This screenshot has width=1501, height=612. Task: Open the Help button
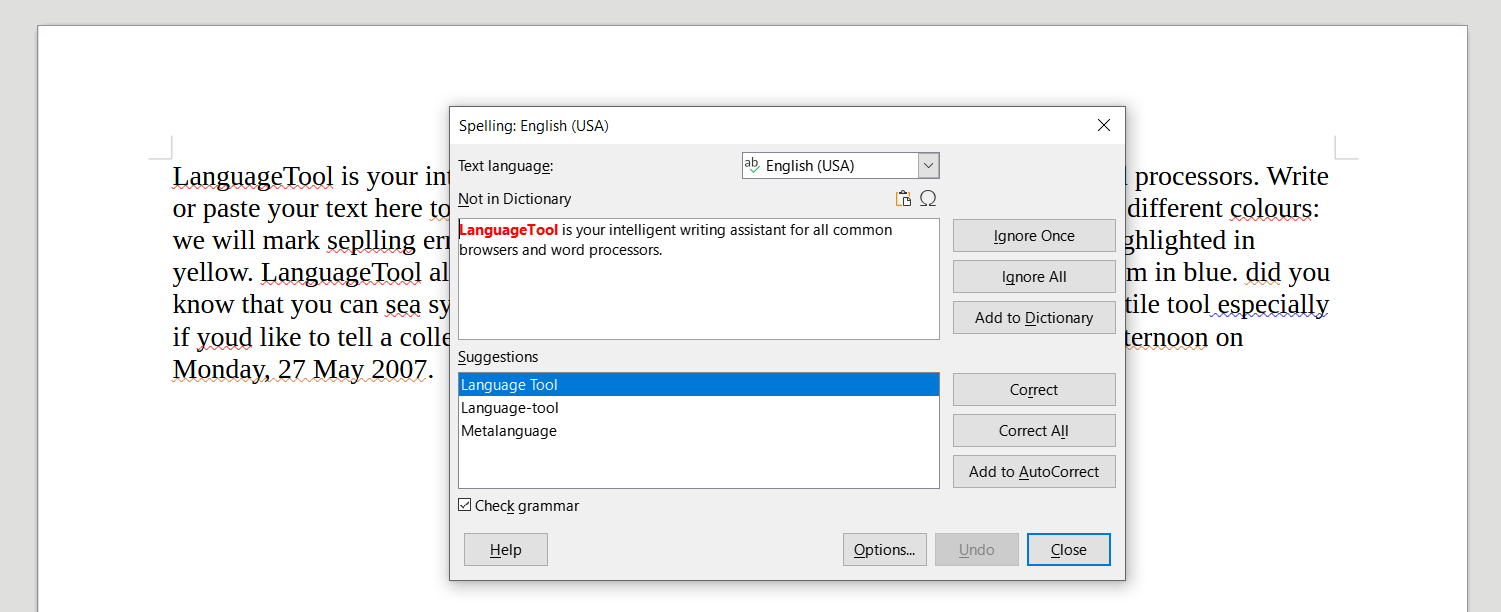pos(506,549)
